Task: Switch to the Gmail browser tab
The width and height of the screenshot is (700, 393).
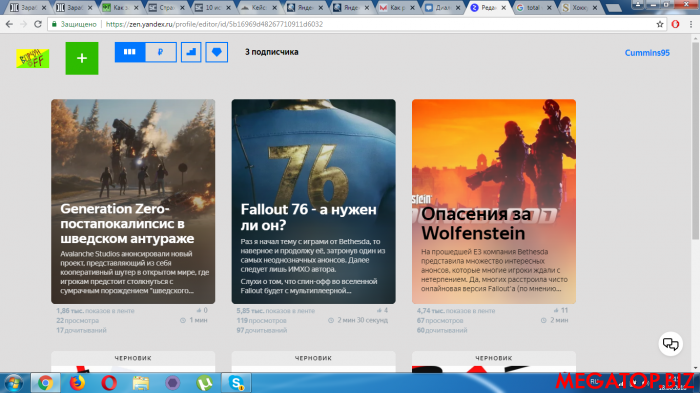Action: 396,8
